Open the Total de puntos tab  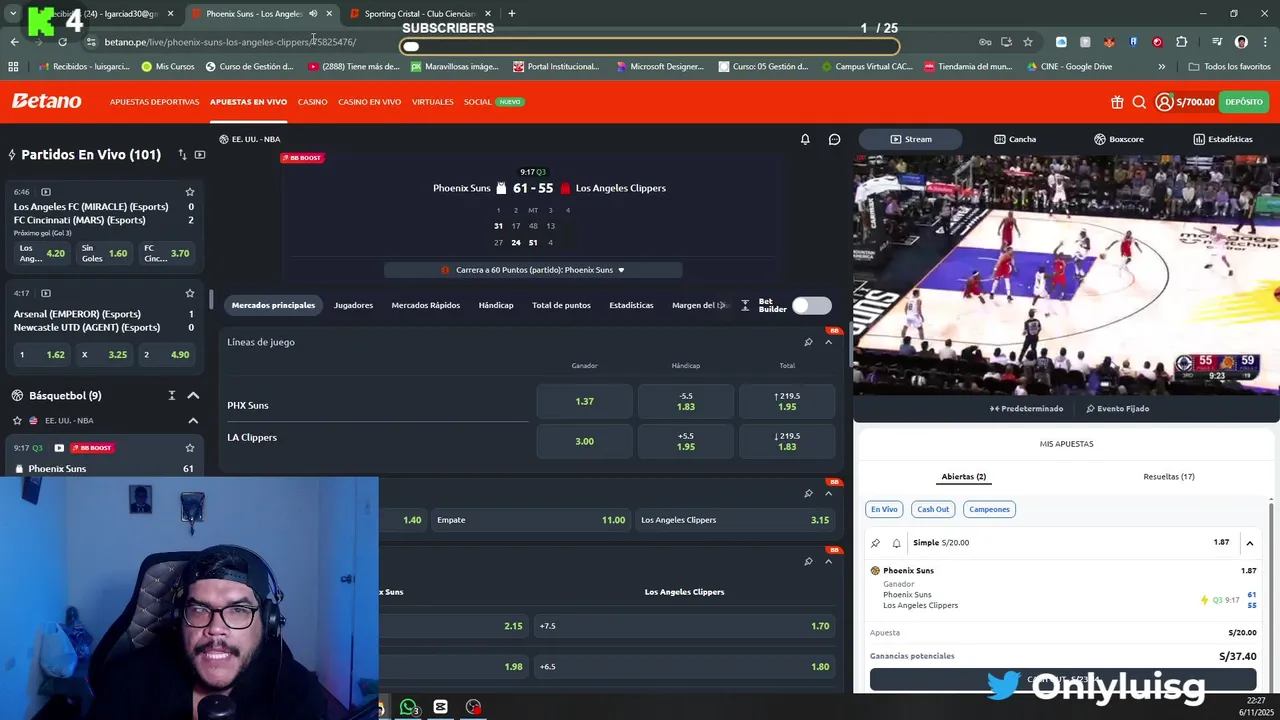coord(561,305)
